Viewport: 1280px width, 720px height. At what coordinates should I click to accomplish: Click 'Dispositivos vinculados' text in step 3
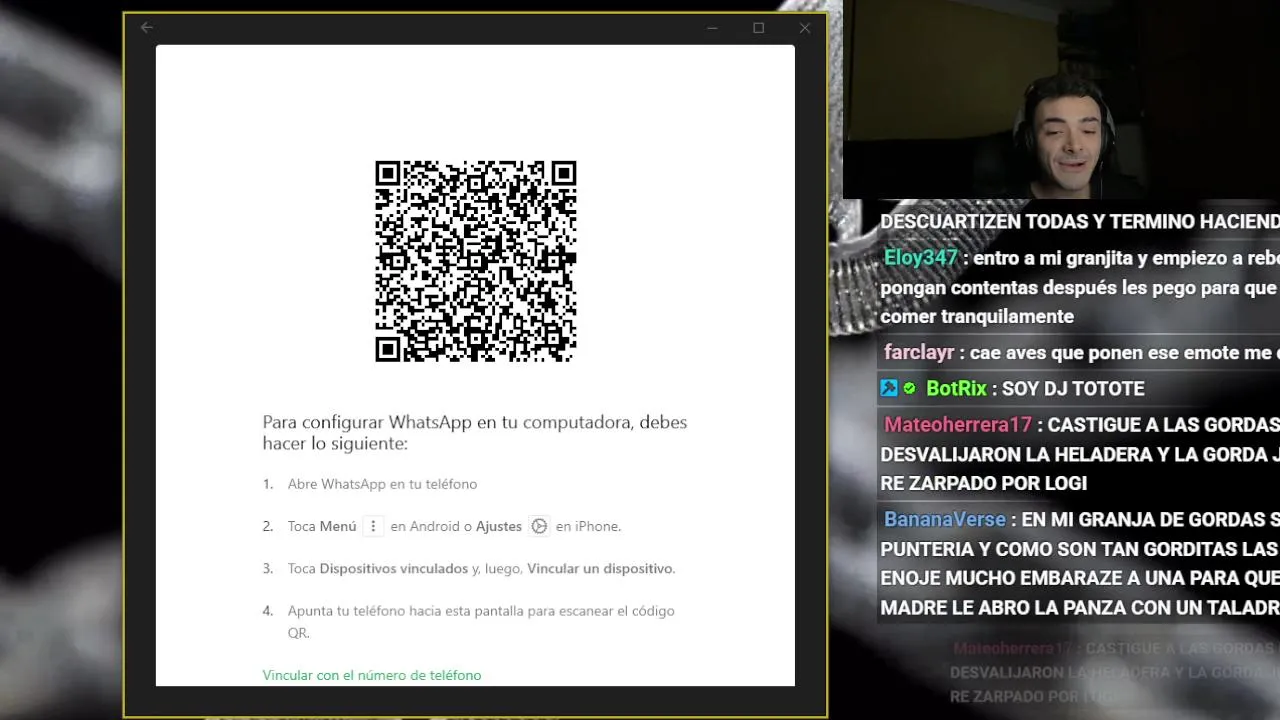(394, 568)
